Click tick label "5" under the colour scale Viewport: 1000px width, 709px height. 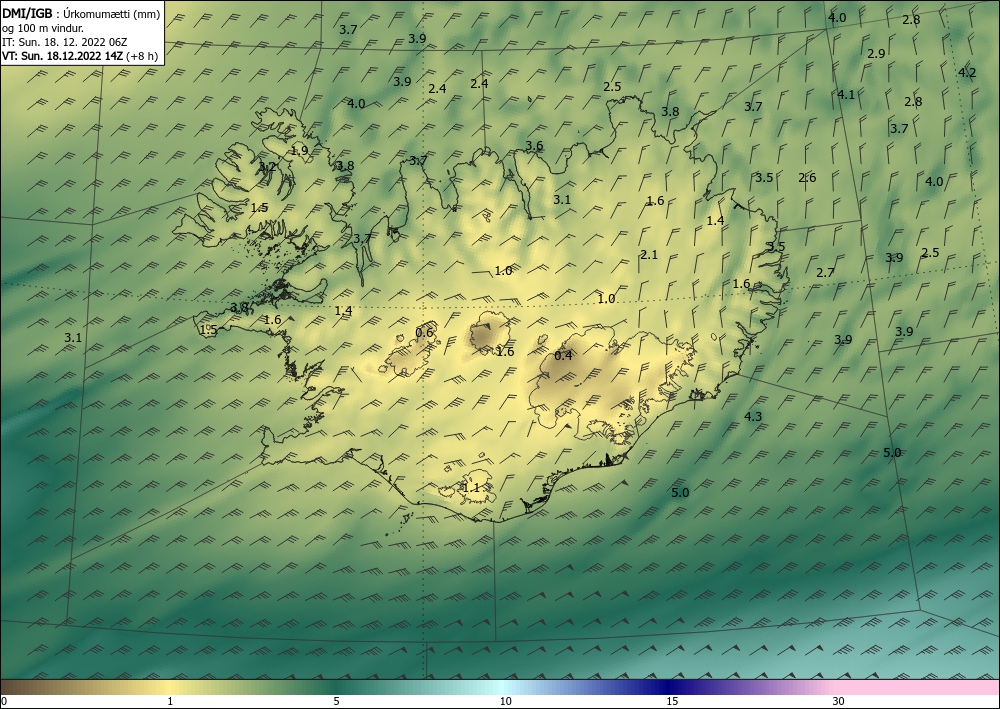336,702
